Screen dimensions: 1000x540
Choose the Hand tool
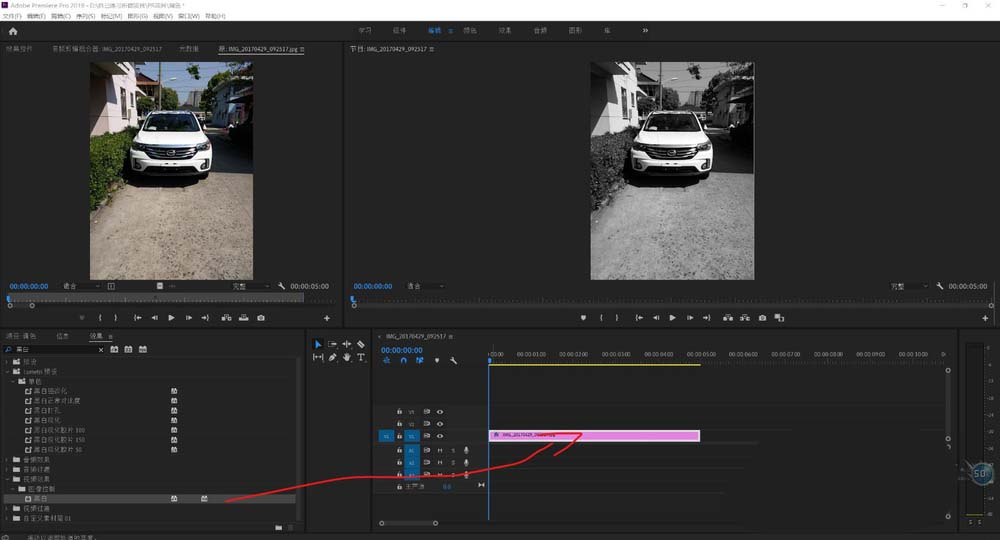pos(347,357)
